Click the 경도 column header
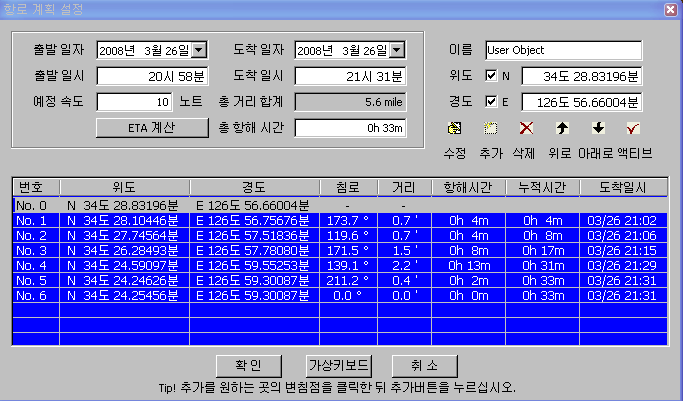The image size is (683, 401). [255, 187]
